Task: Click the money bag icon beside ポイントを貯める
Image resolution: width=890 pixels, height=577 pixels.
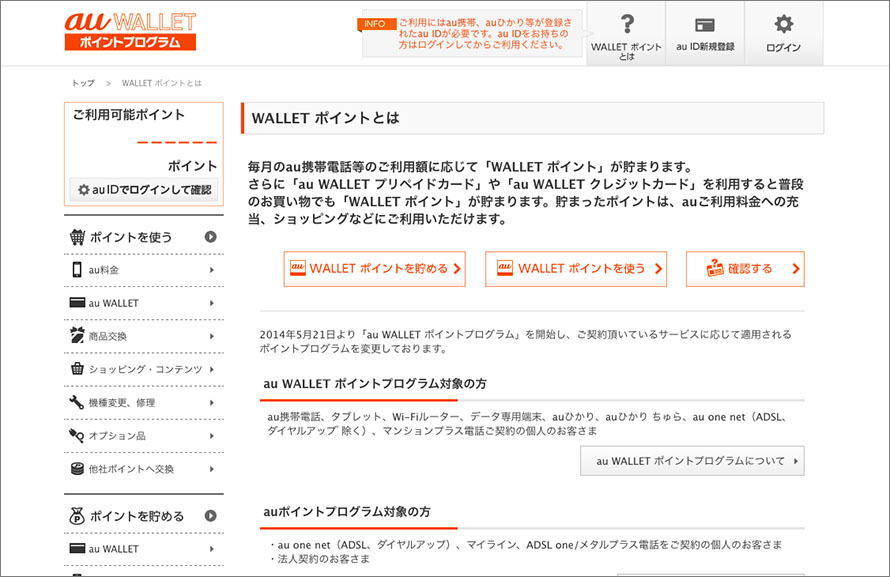Action: point(77,516)
